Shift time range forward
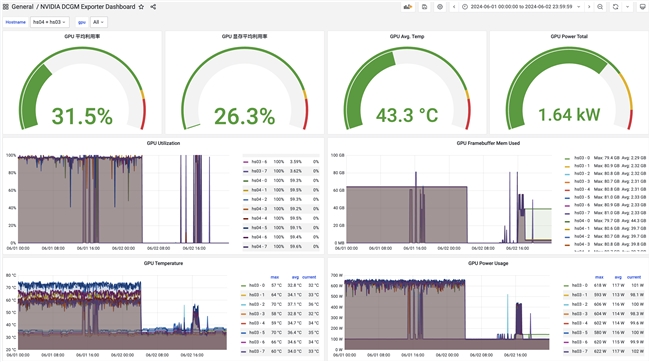 (x=589, y=7)
